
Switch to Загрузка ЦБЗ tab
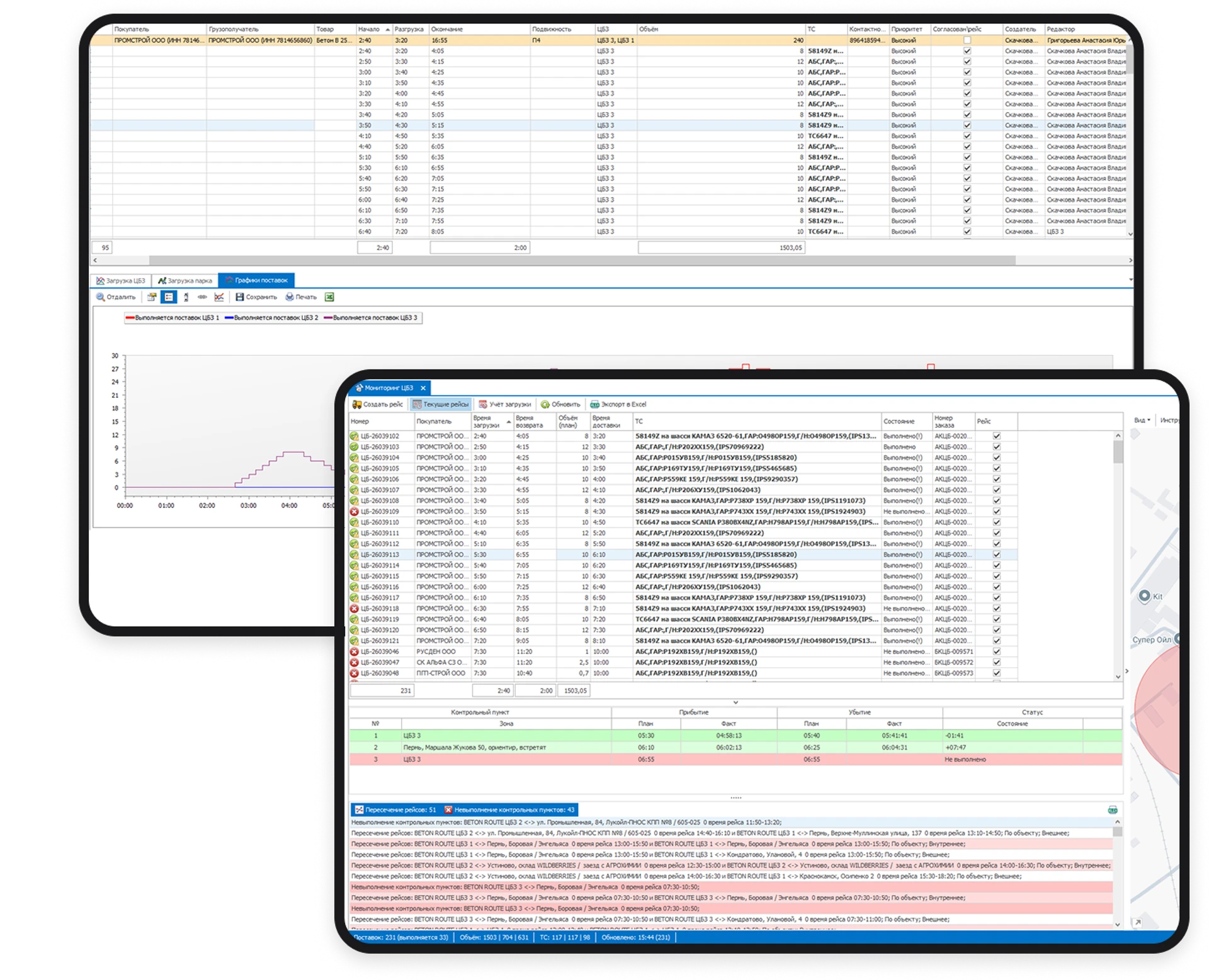[121, 281]
